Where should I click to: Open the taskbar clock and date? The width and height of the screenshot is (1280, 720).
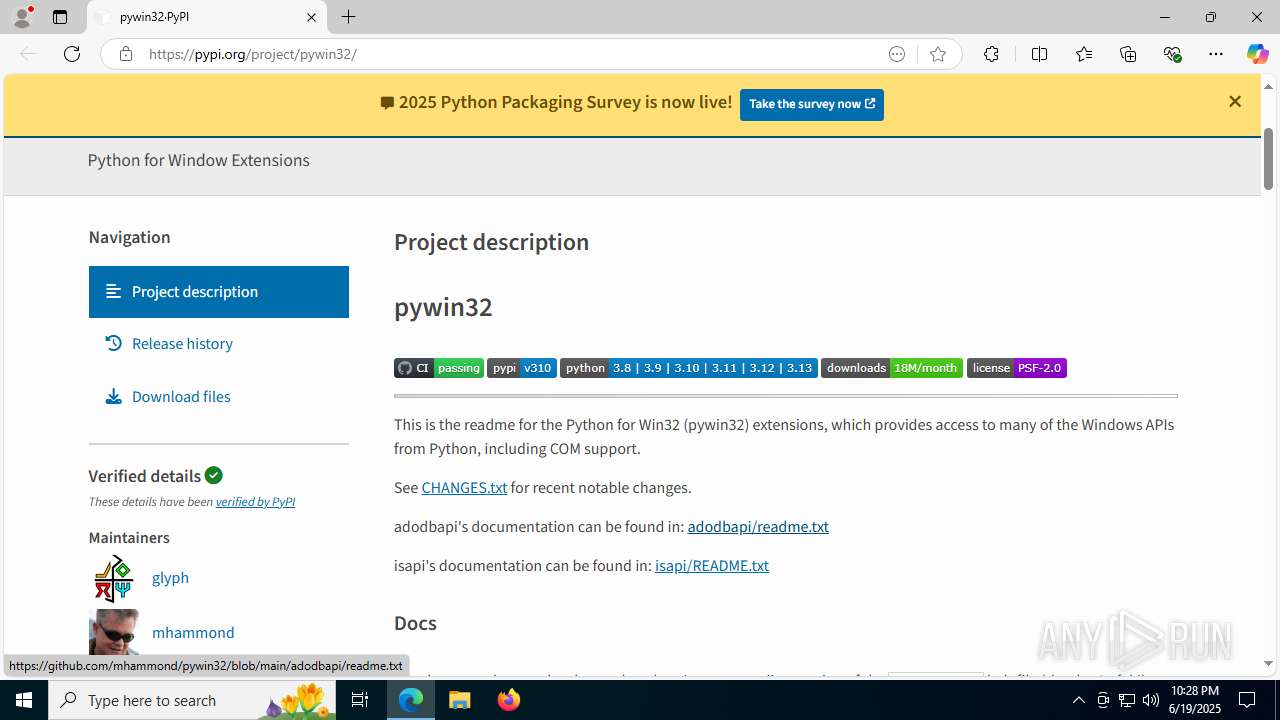tap(1194, 700)
